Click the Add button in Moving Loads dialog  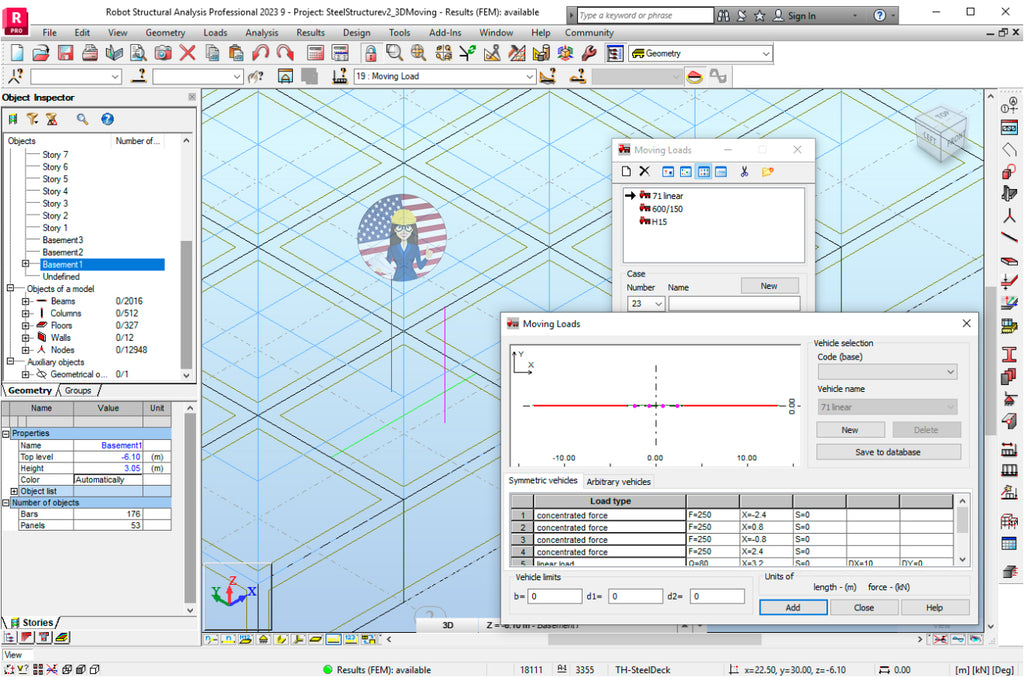point(793,607)
